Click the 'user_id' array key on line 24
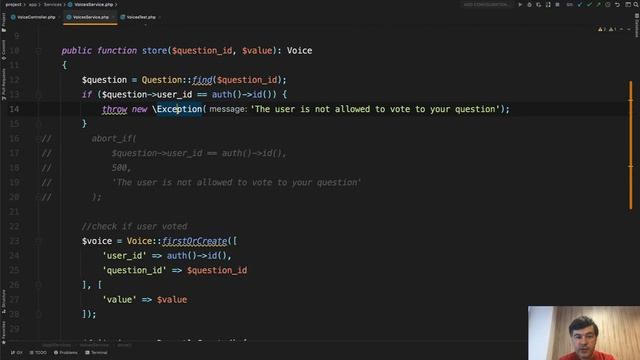 124,256
